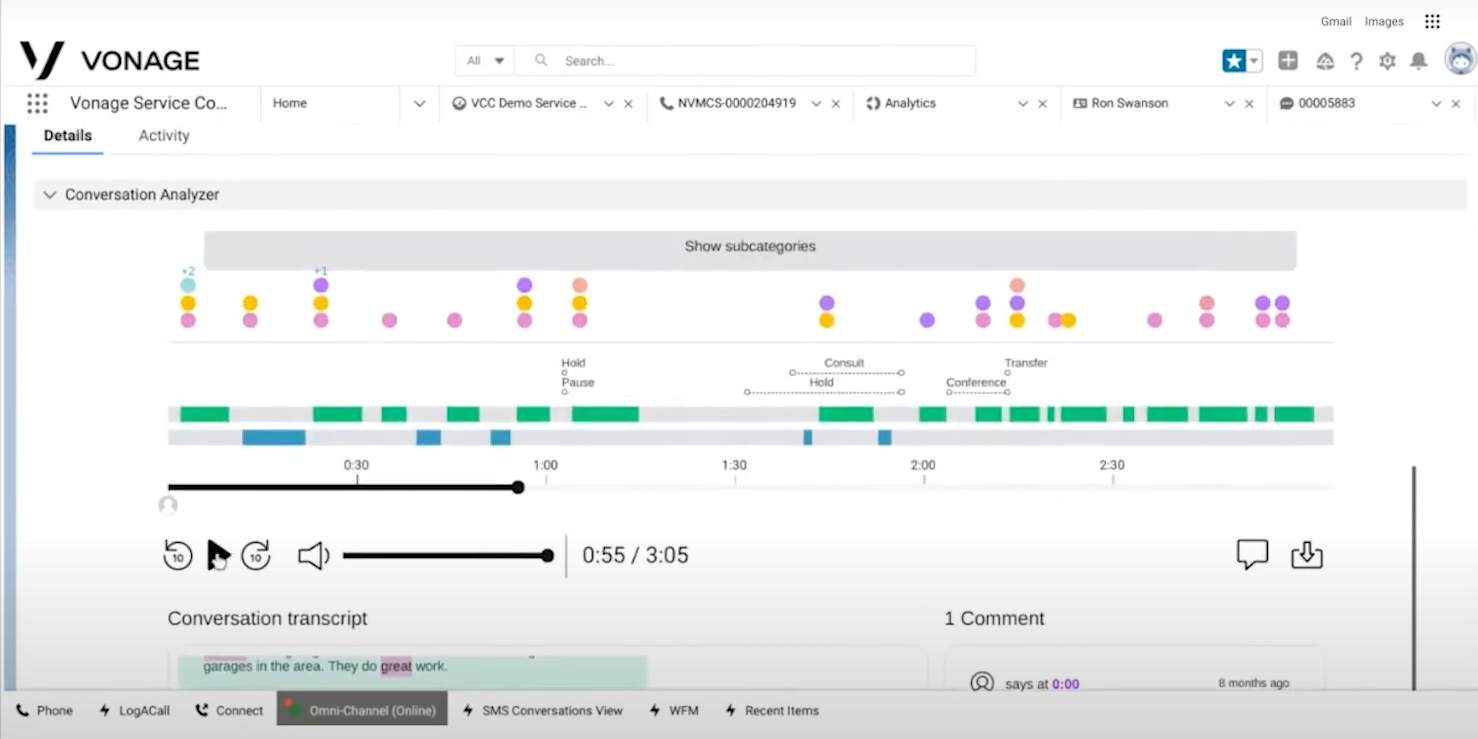The image size is (1478, 739).
Task: Open the 00005883 tab dropdown chevron
Action: [x=1436, y=104]
